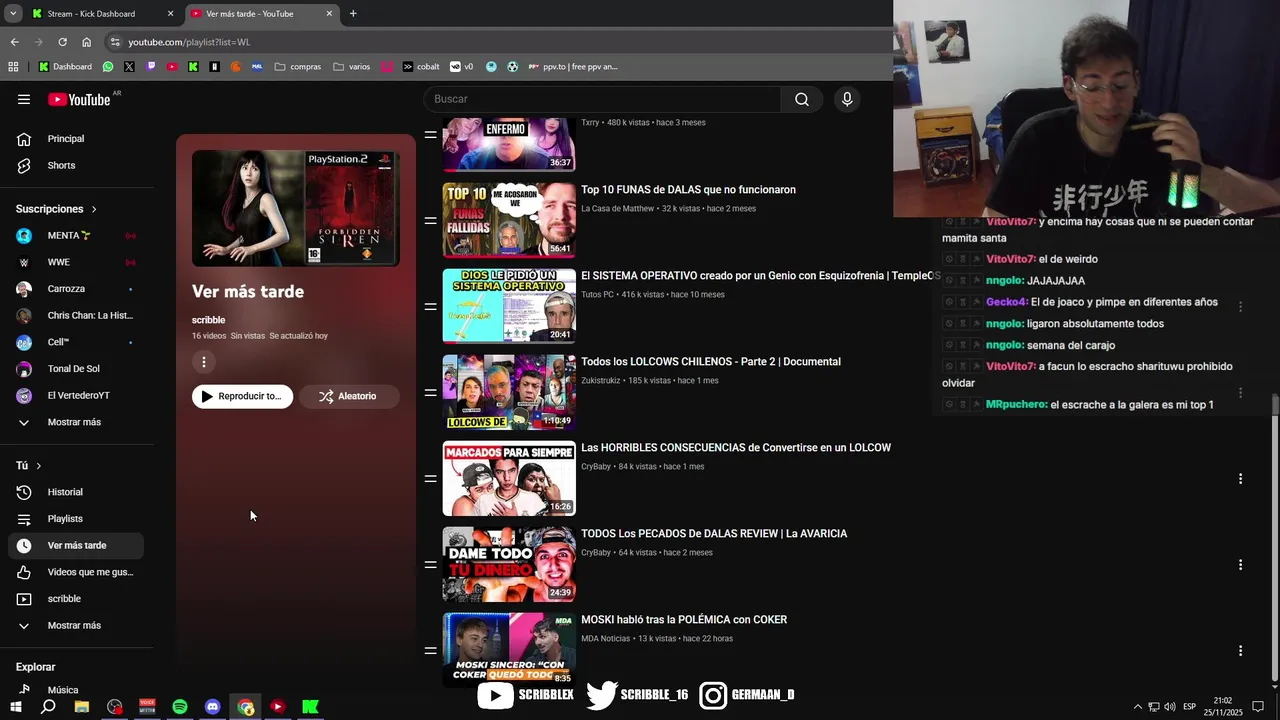Click timeout hourglass beside Gecko4's message
The image size is (1280, 720).
pos(962,302)
